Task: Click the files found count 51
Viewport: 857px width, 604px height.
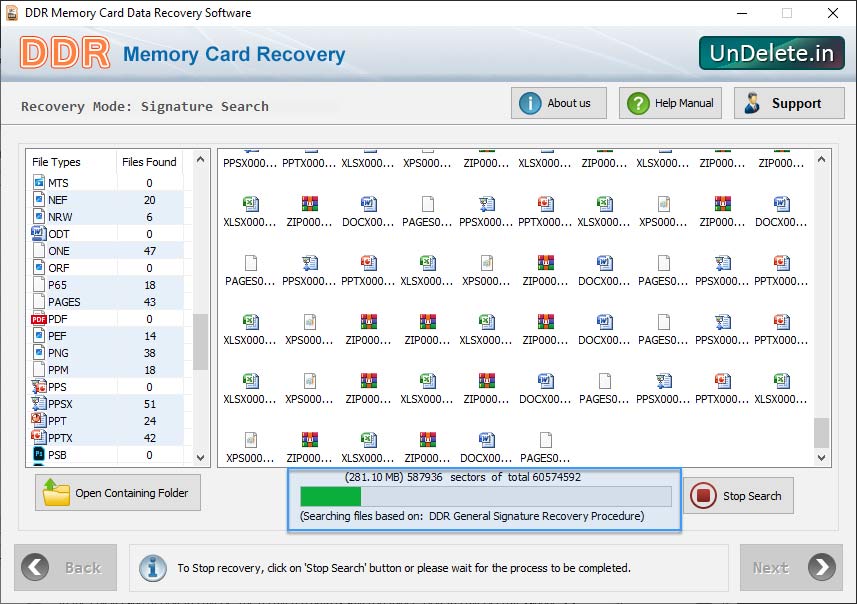Action: 150,404
